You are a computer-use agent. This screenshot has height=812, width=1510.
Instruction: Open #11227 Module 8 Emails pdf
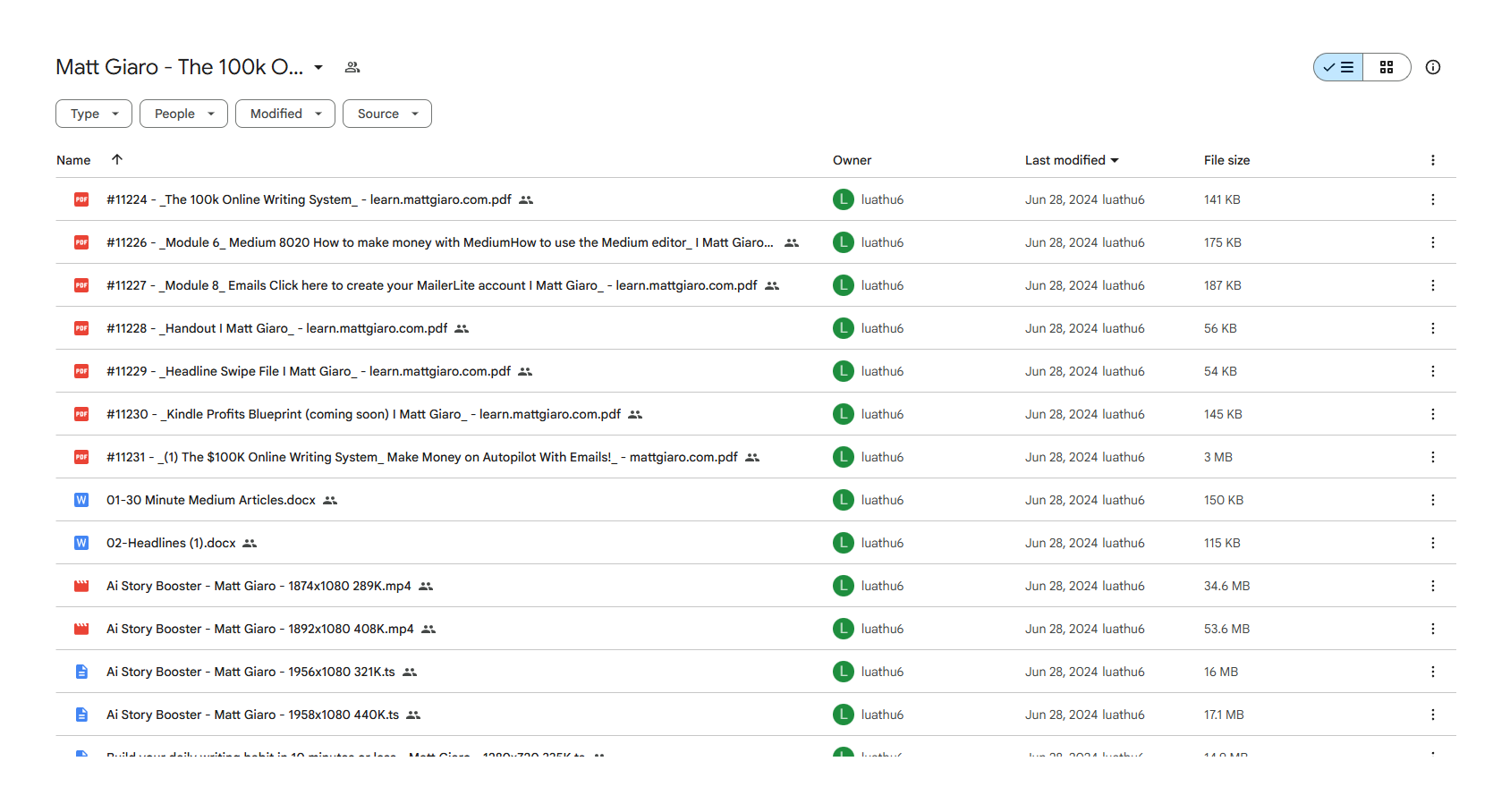tap(432, 285)
